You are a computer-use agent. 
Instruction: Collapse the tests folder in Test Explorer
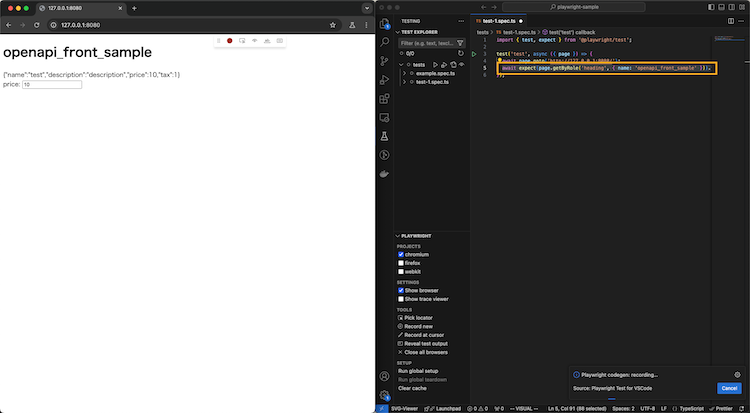click(x=401, y=65)
